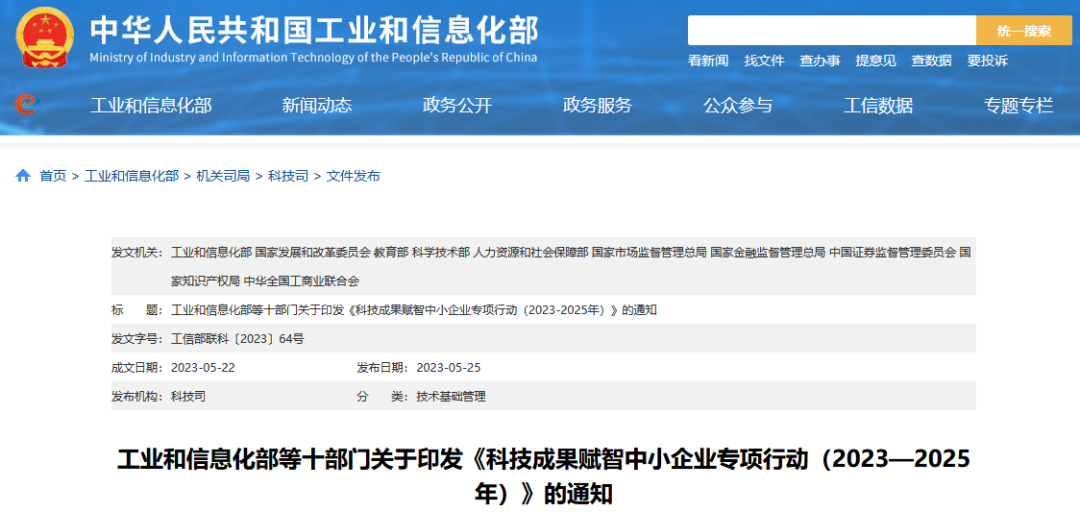Click the 发布机构 value 科技司
This screenshot has height=512, width=1080.
tap(188, 396)
